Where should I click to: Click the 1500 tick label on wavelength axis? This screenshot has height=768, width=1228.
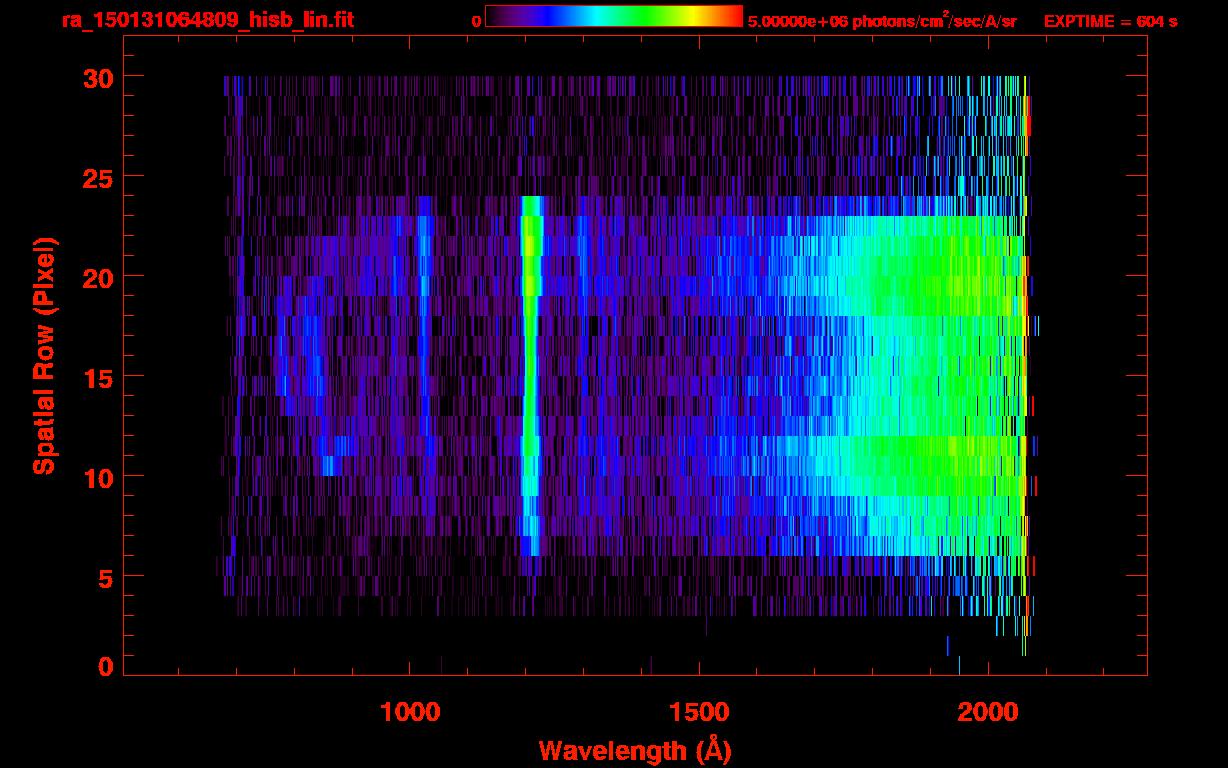[x=699, y=712]
